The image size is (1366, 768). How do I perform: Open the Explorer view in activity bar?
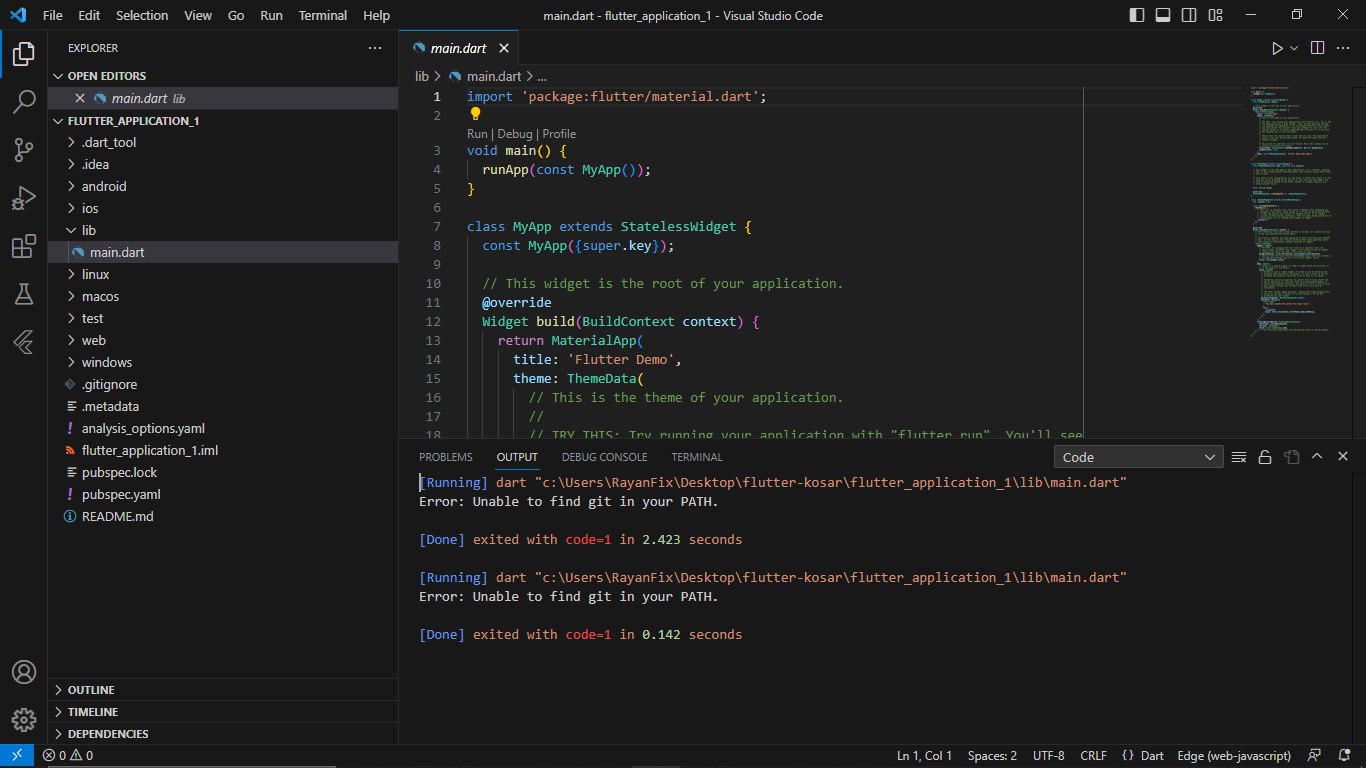coord(24,56)
